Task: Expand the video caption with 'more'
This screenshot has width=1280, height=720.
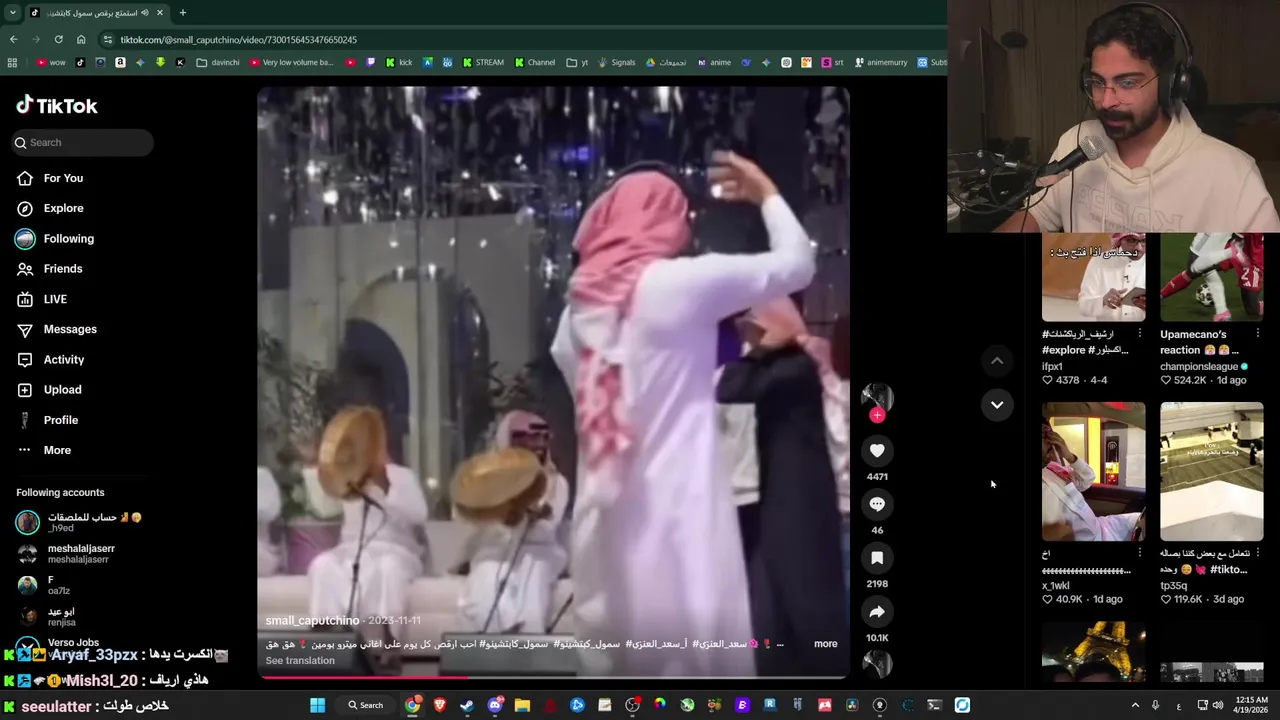Action: 825,644
